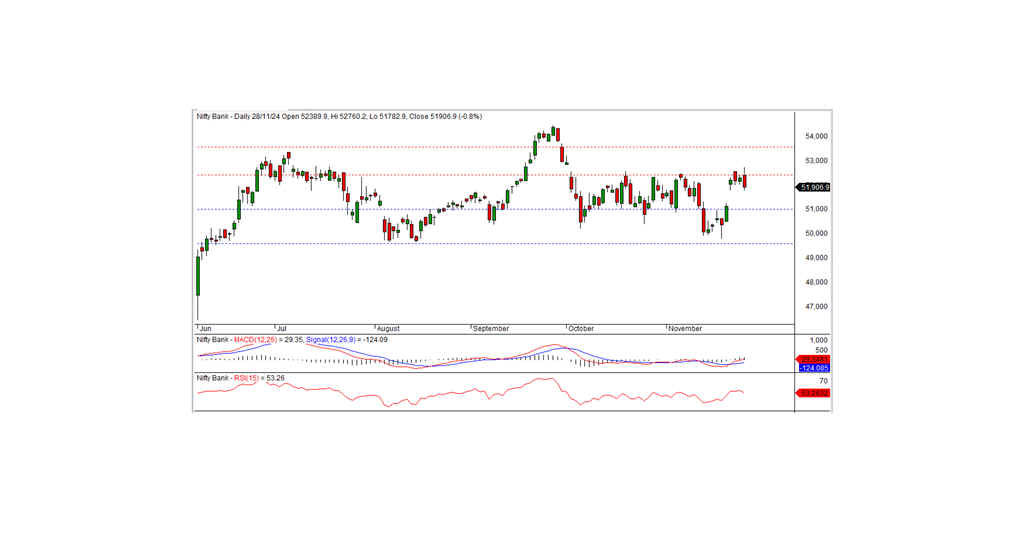Click the Jun month label on time axis
Screen dimensions: 1017x542
click(205, 329)
